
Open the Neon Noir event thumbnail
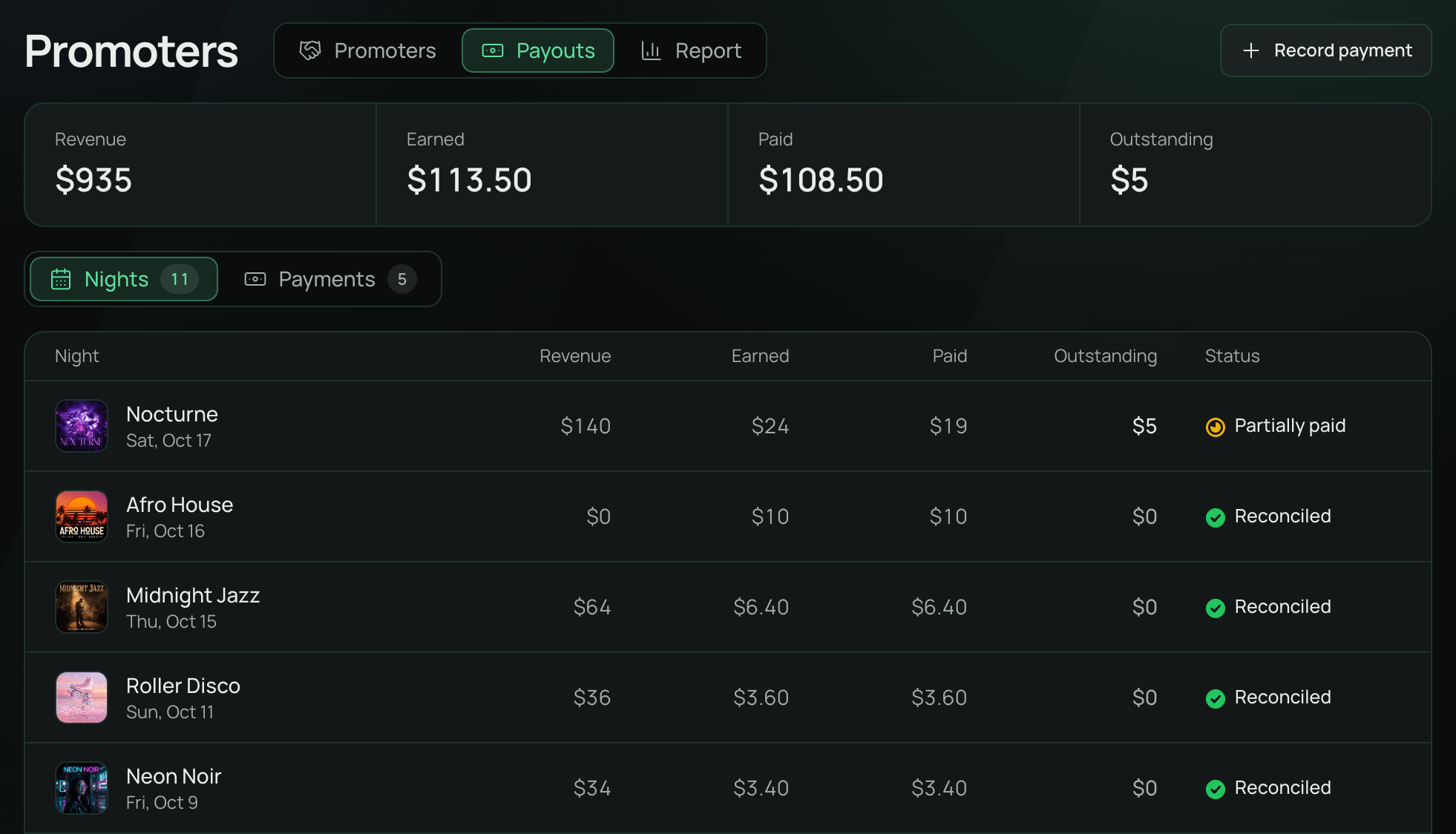(x=82, y=788)
